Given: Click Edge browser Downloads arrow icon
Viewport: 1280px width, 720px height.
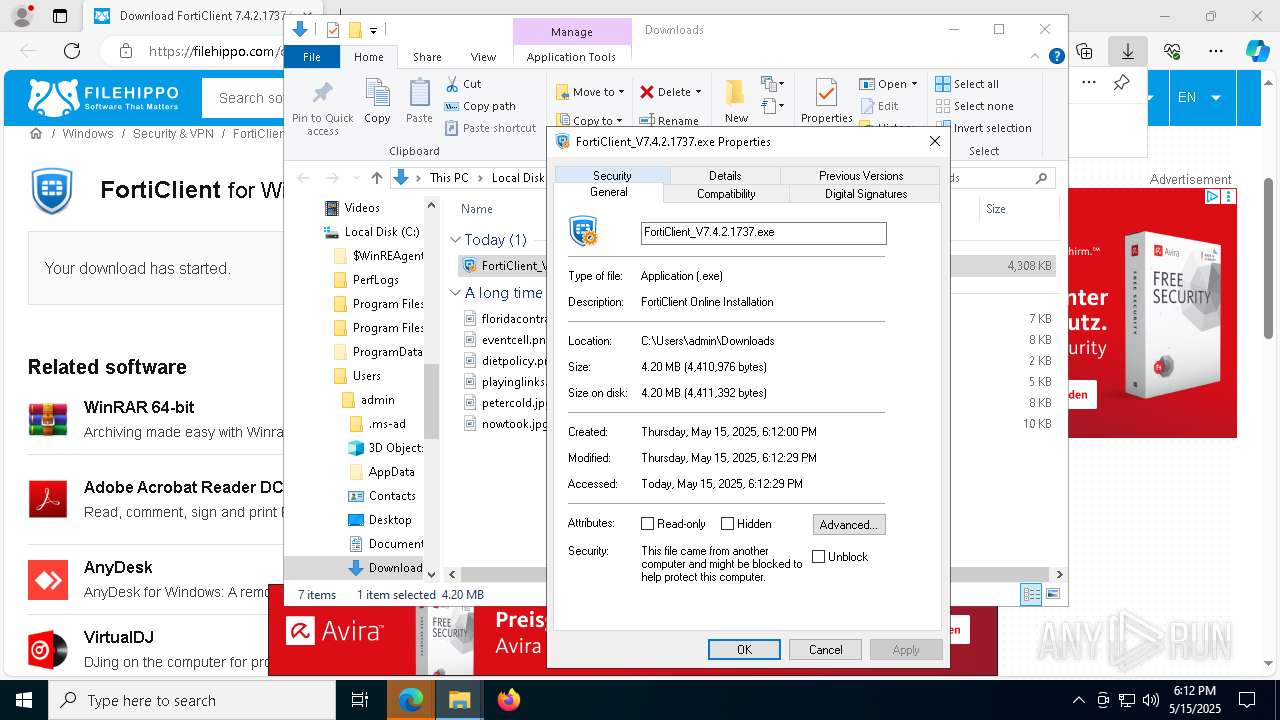Looking at the screenshot, I should click(x=1128, y=51).
